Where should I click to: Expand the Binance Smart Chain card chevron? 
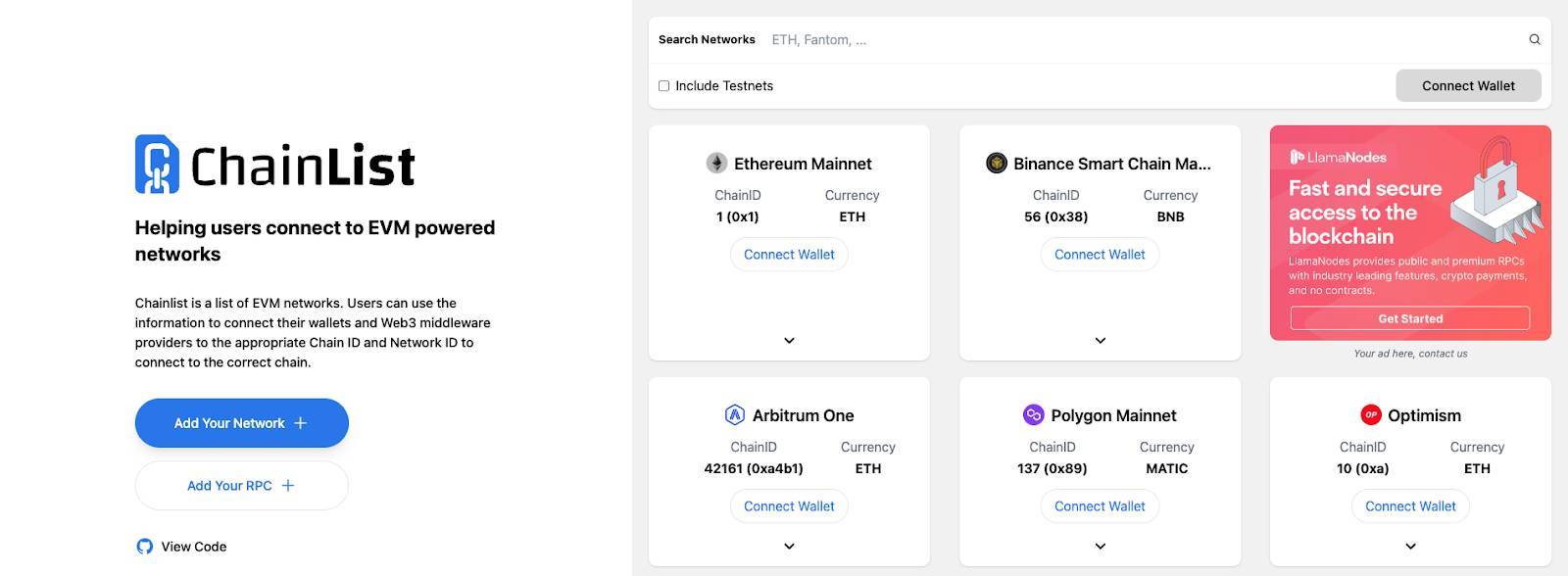(x=1100, y=341)
